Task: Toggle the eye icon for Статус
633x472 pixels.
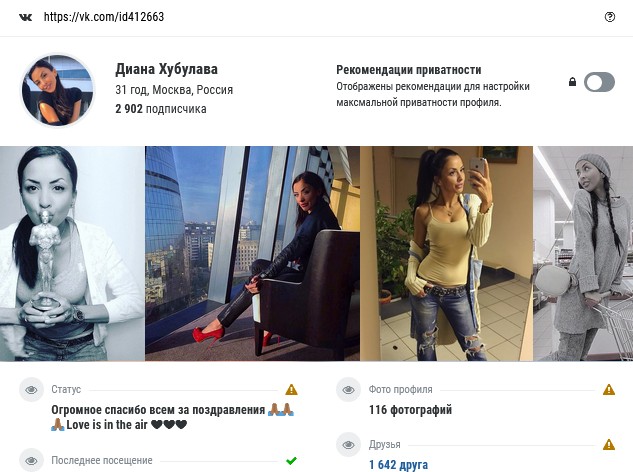Action: pos(31,390)
